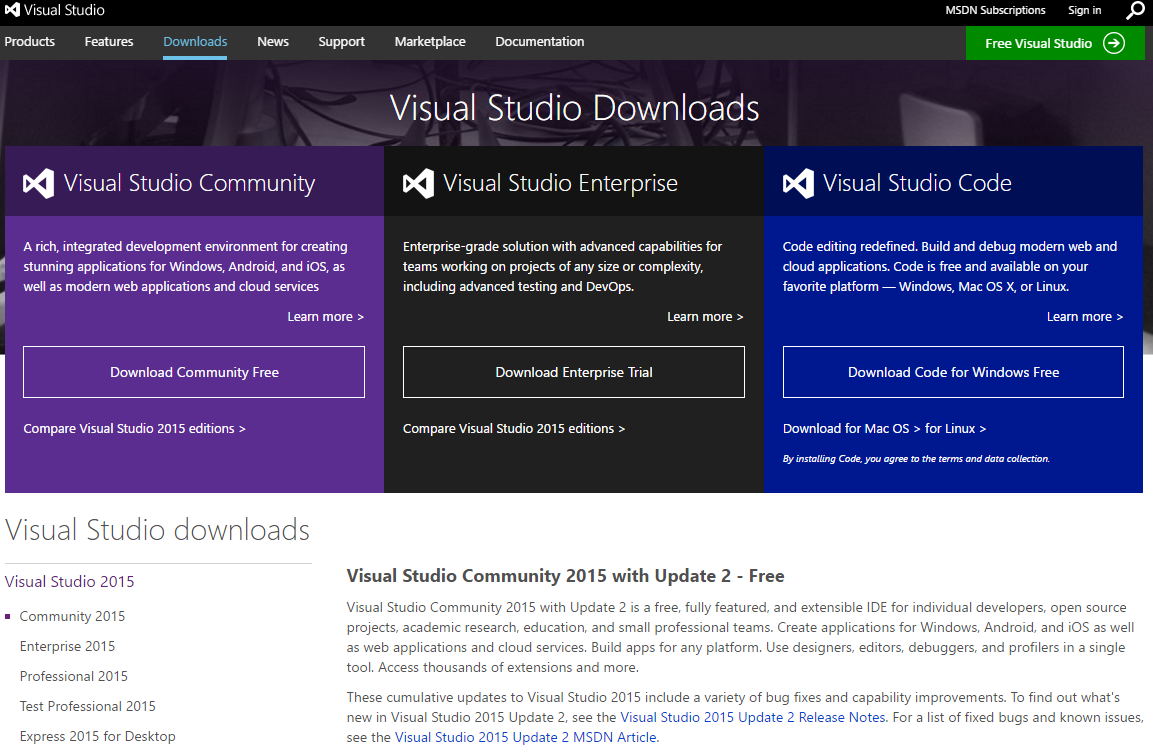Click the Visual Studio Downloads hero heading
Image resolution: width=1153 pixels, height=753 pixels.
[574, 108]
